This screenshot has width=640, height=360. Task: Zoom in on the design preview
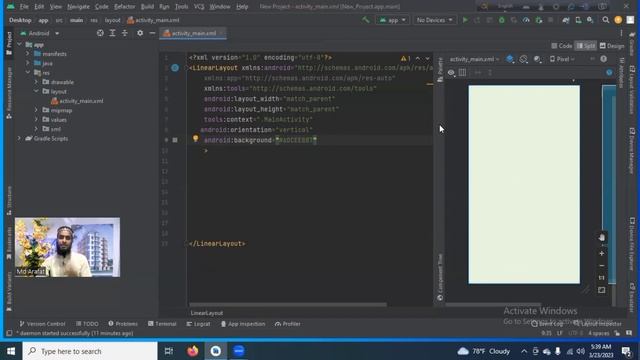point(602,253)
